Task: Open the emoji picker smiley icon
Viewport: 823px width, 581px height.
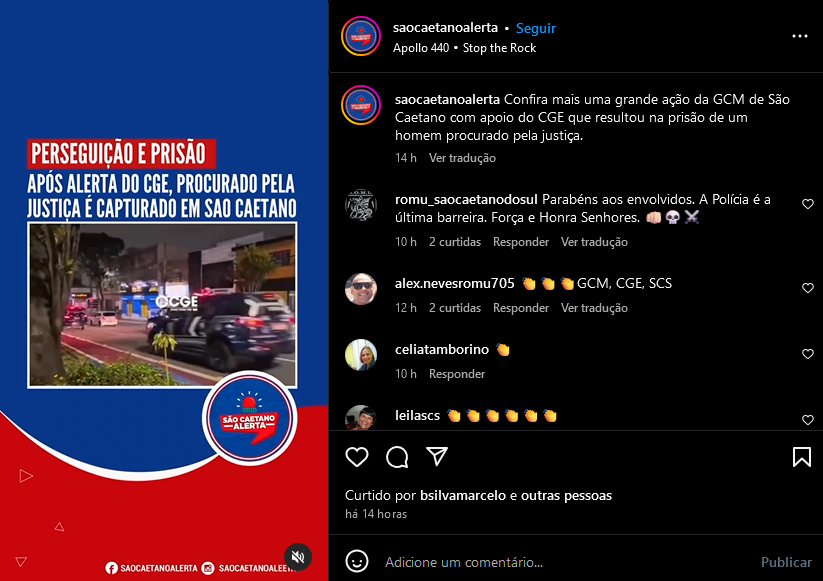Action: [357, 562]
